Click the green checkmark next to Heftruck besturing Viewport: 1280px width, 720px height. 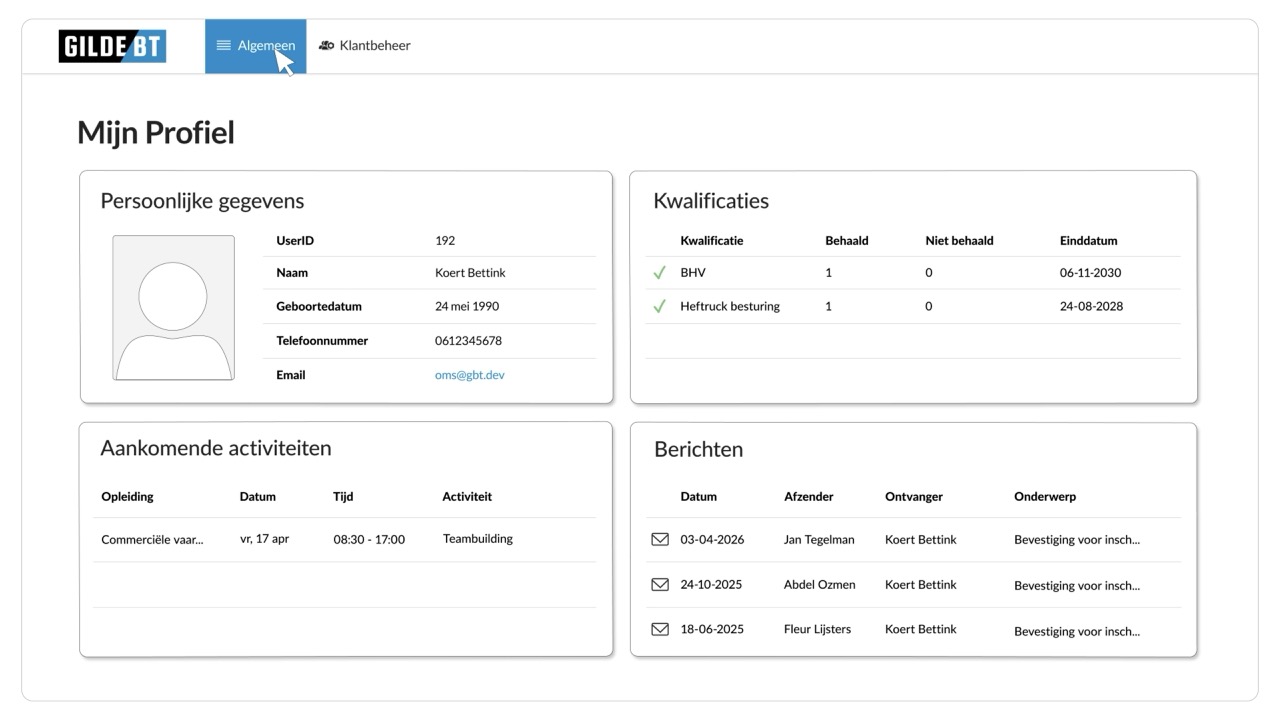click(x=659, y=307)
